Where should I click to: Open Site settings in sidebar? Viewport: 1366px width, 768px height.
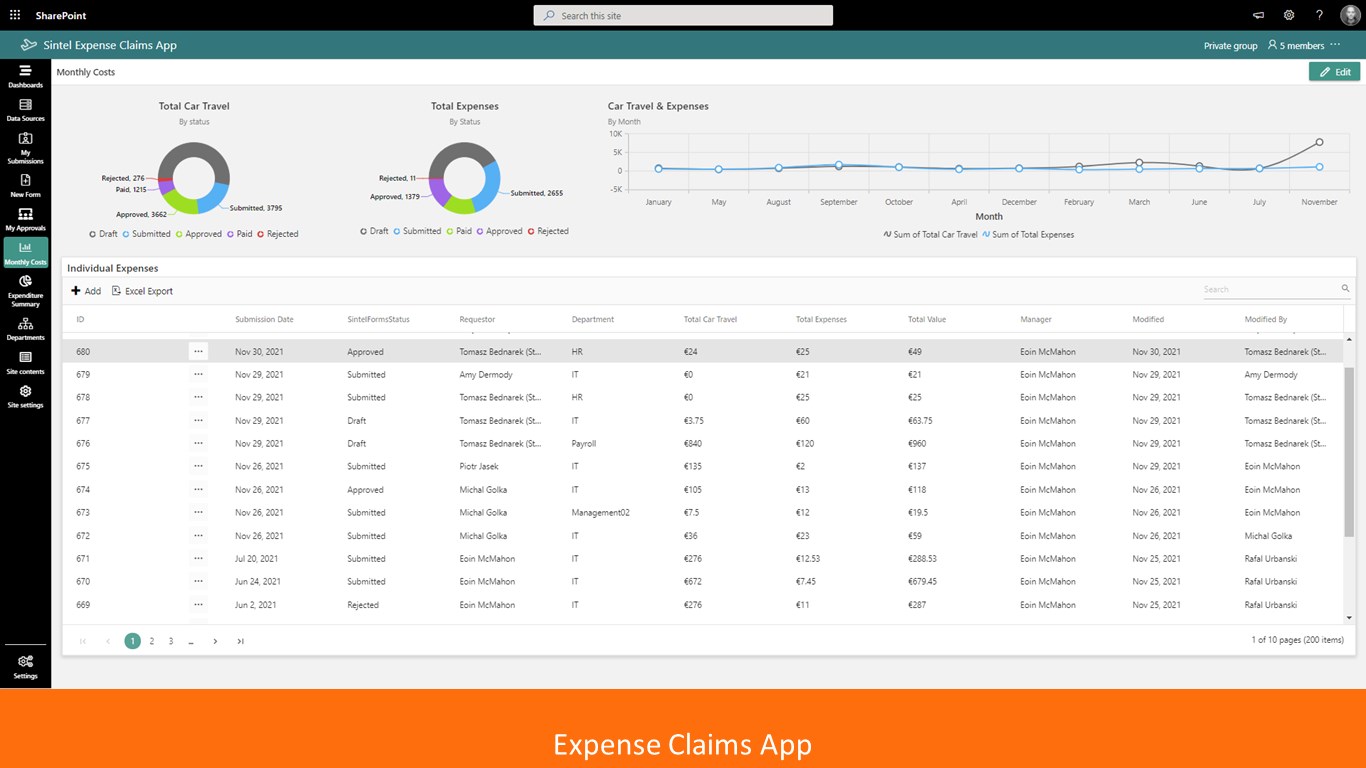(25, 397)
